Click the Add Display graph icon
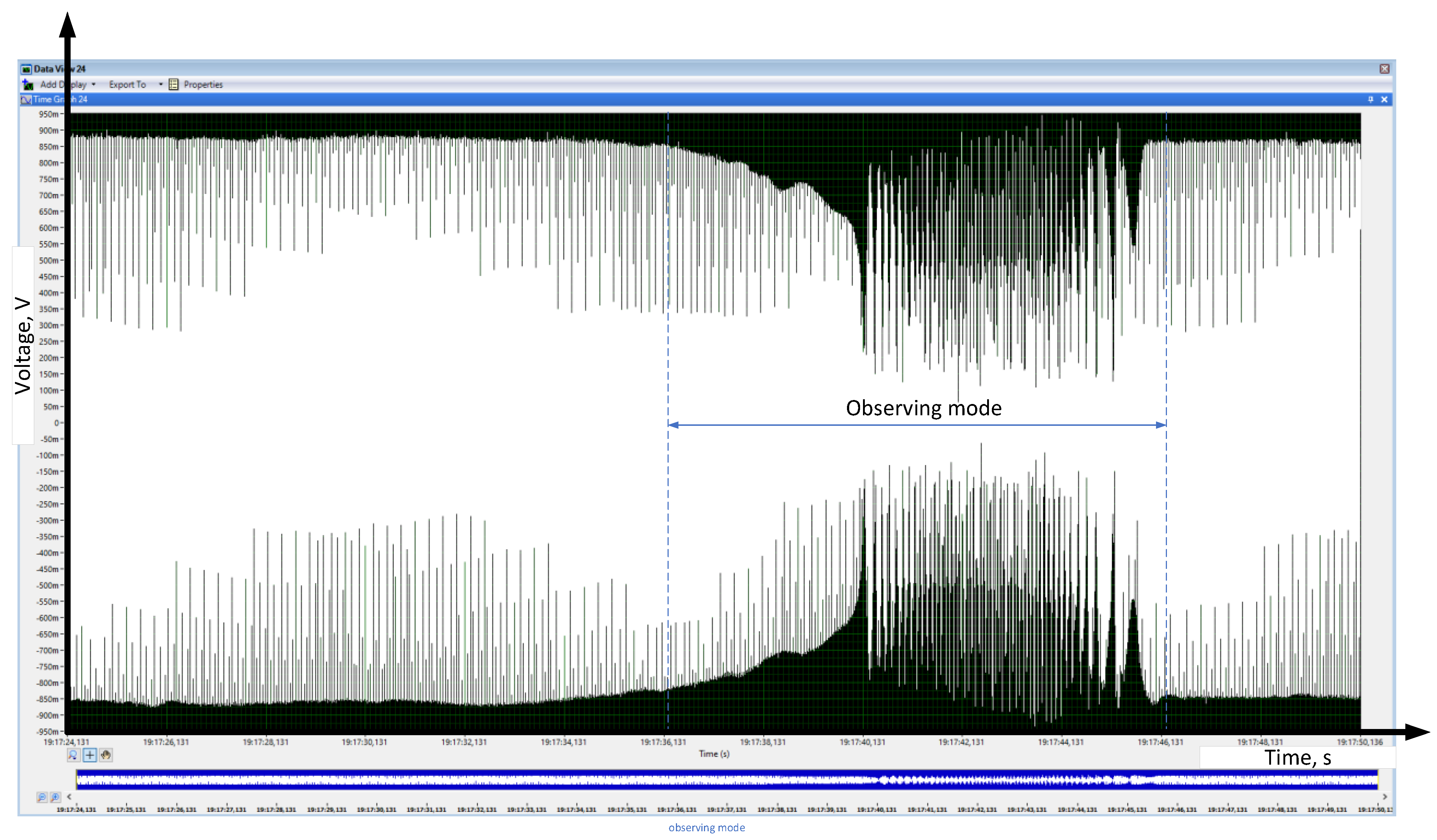 click(x=27, y=84)
